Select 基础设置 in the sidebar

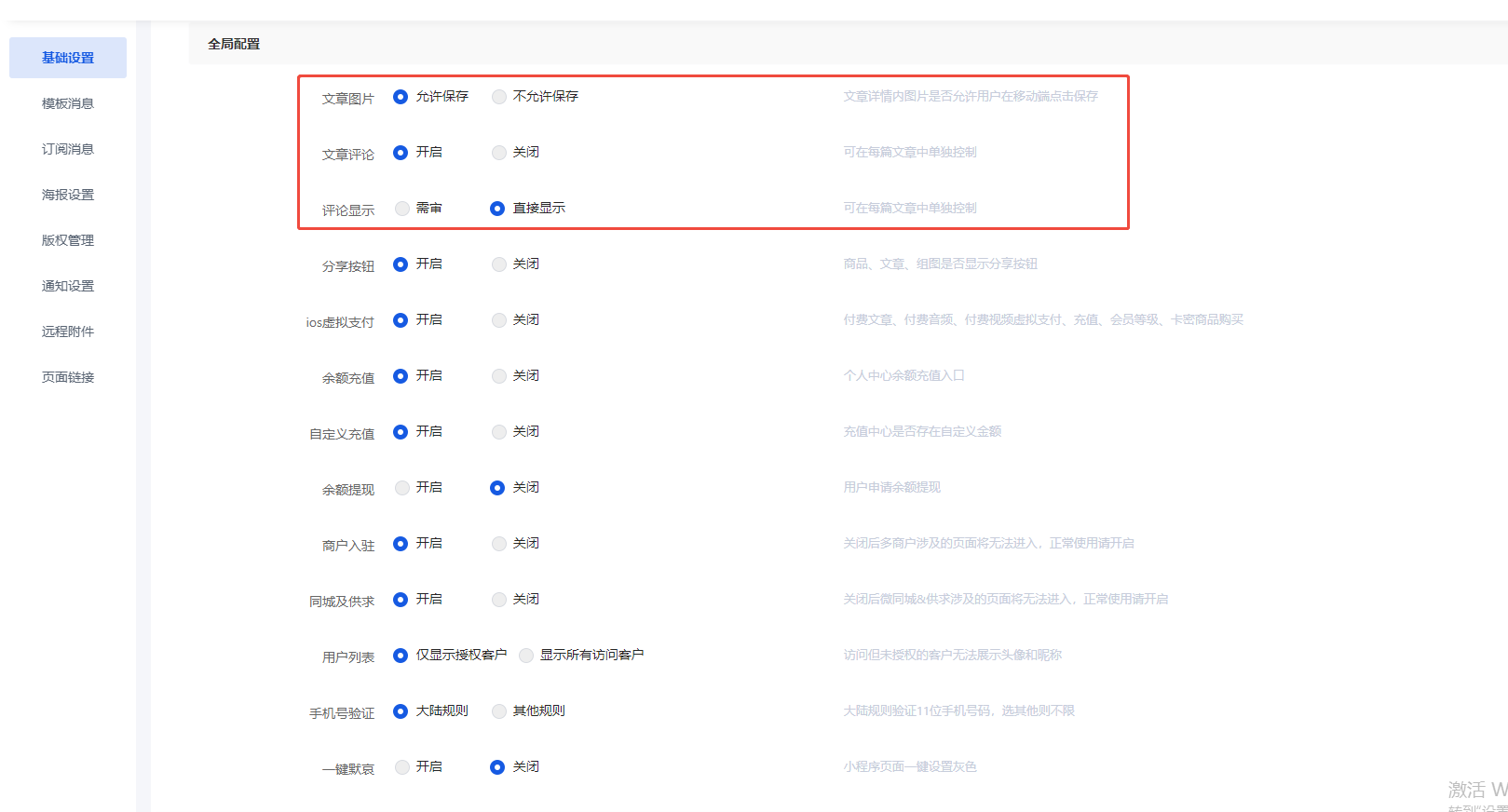coord(68,58)
